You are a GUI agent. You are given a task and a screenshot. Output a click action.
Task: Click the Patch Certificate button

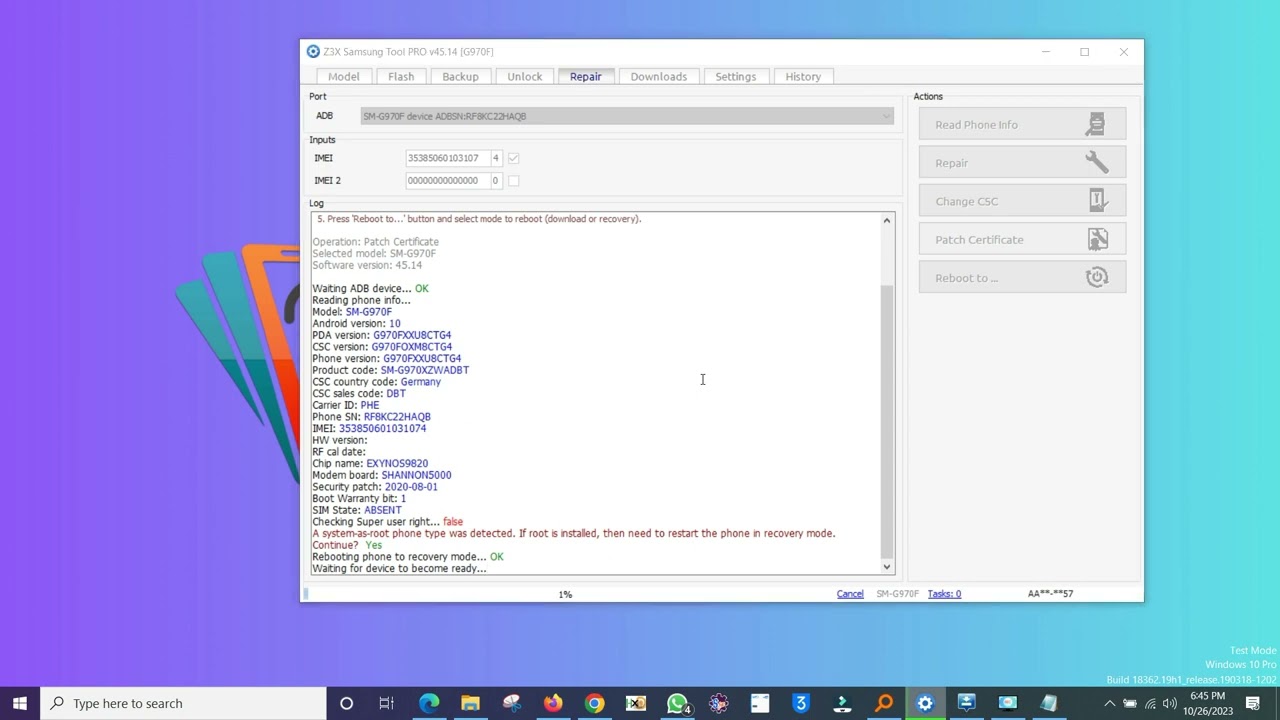click(x=1022, y=240)
